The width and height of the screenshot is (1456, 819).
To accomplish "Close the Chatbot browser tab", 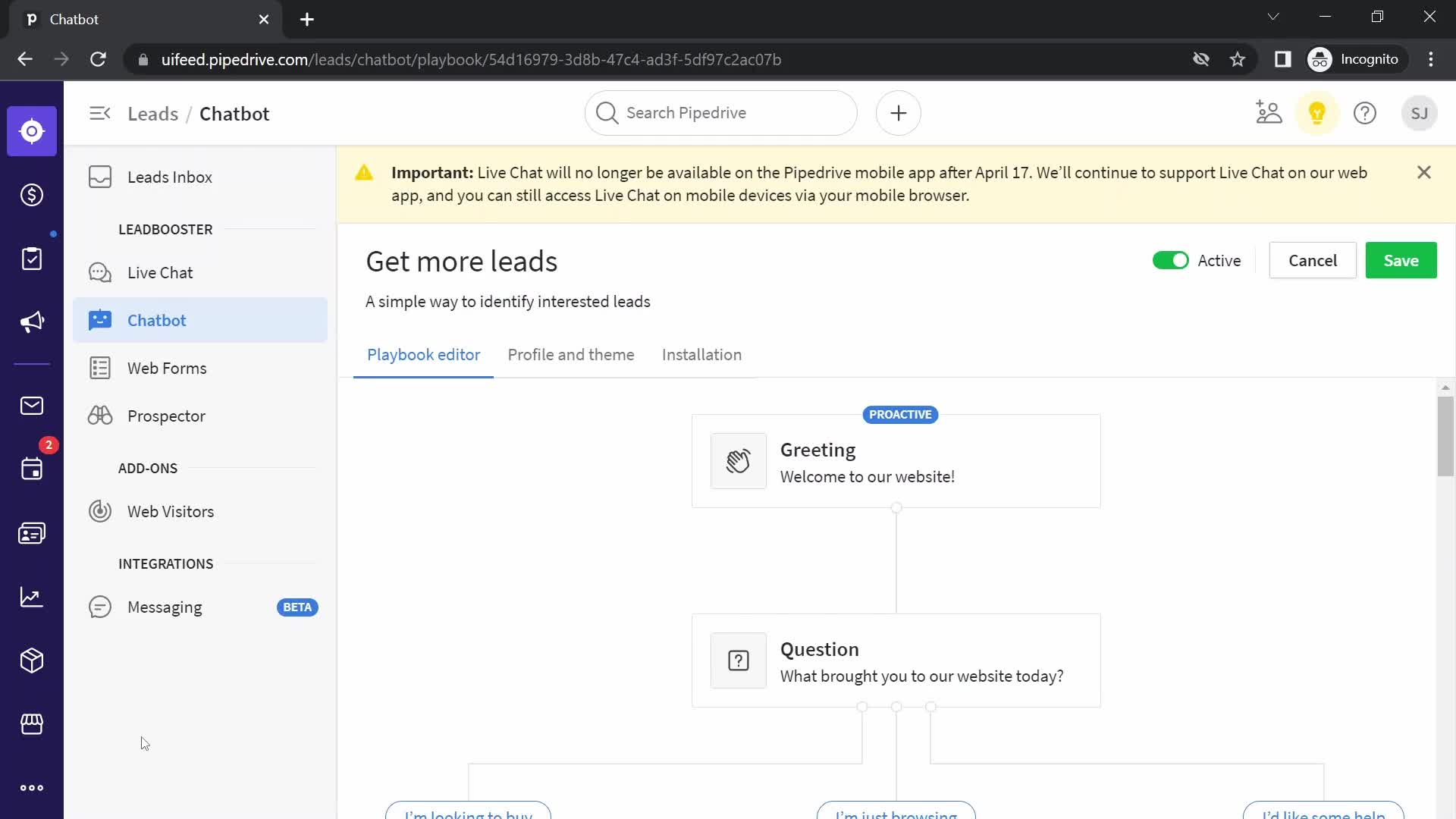I will [x=263, y=19].
